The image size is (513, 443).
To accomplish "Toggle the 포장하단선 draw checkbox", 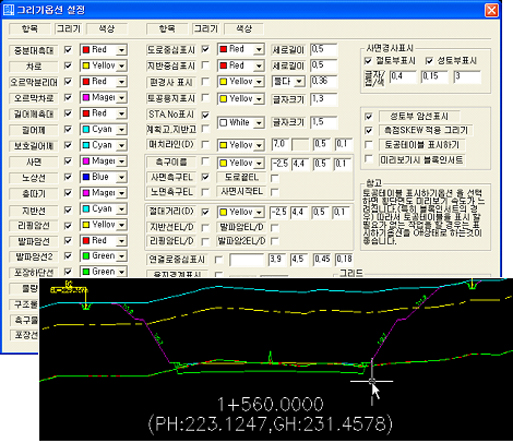I will tap(68, 272).
